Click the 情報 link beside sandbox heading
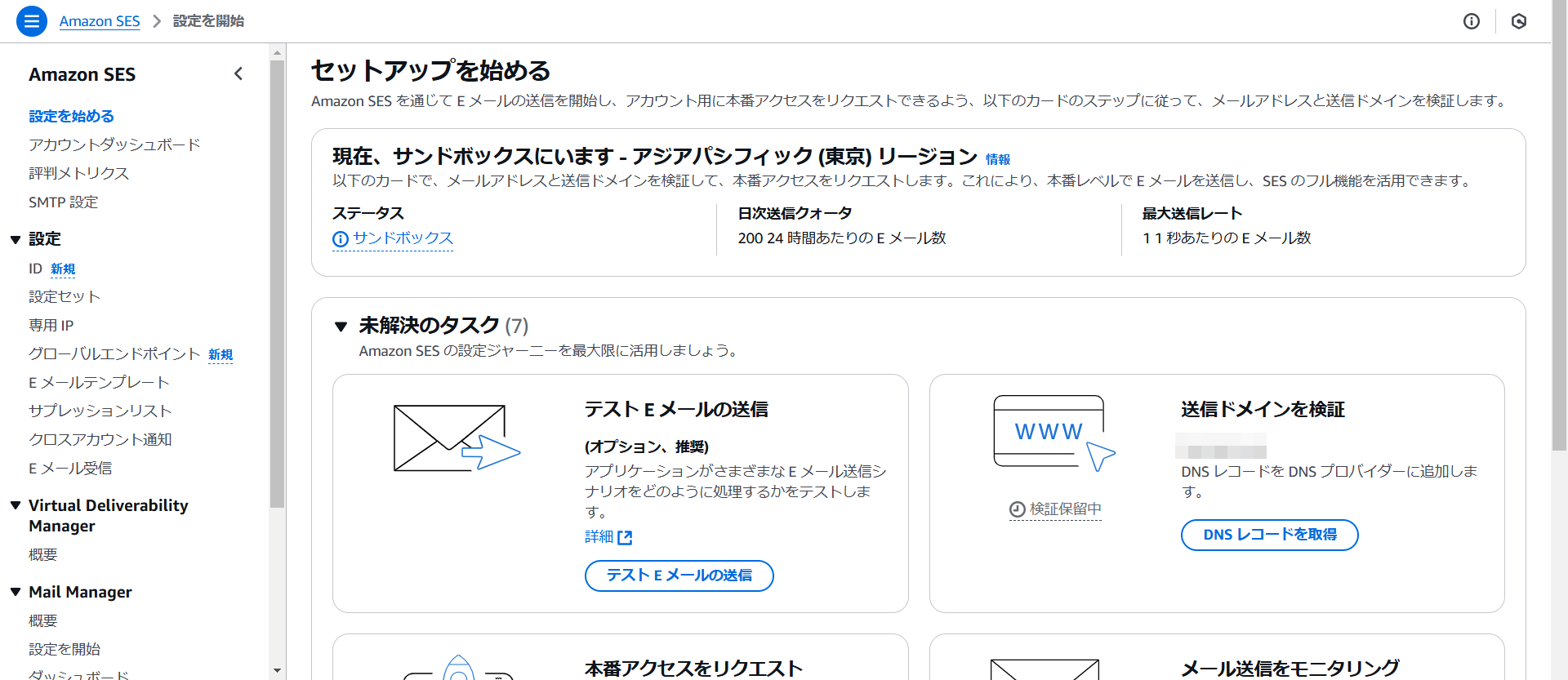The height and width of the screenshot is (680, 1568). pyautogui.click(x=997, y=159)
